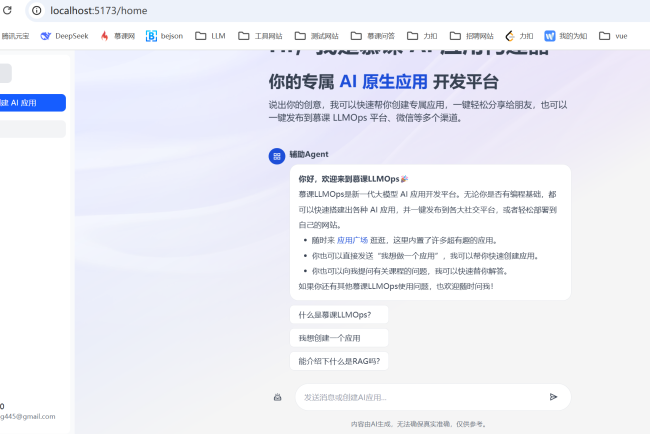Click greeting text 你好，欢迎来到慕课LLMOps
The height and width of the screenshot is (434, 650).
(x=349, y=179)
